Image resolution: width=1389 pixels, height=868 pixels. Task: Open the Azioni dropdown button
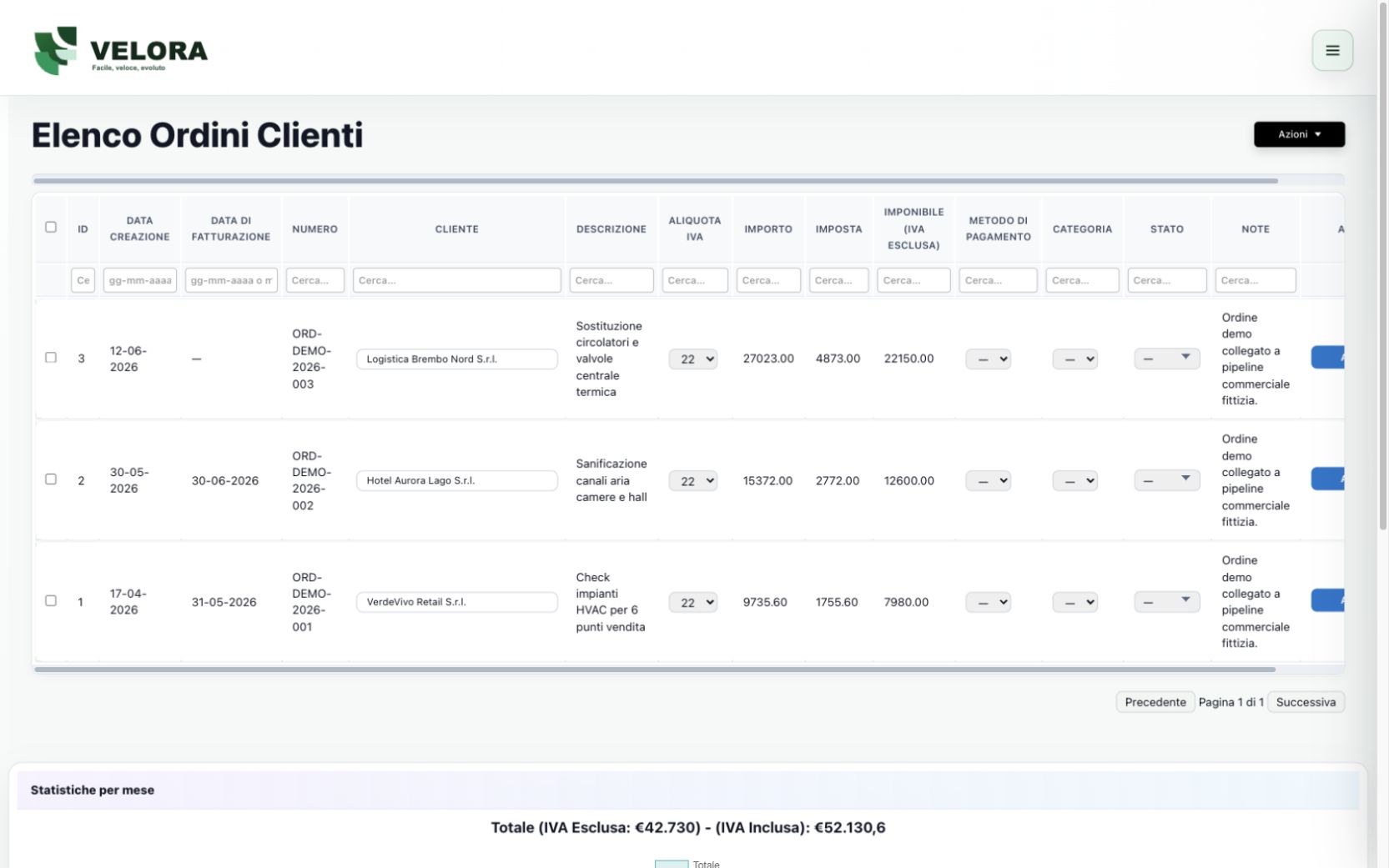tap(1299, 134)
